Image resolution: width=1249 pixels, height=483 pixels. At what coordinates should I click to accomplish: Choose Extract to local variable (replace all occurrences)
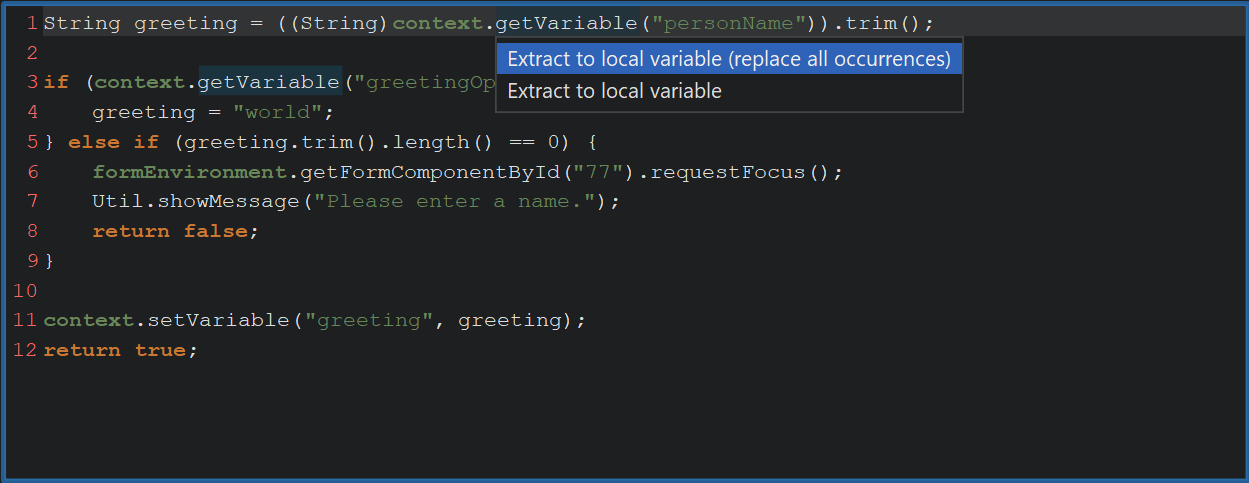click(x=728, y=59)
